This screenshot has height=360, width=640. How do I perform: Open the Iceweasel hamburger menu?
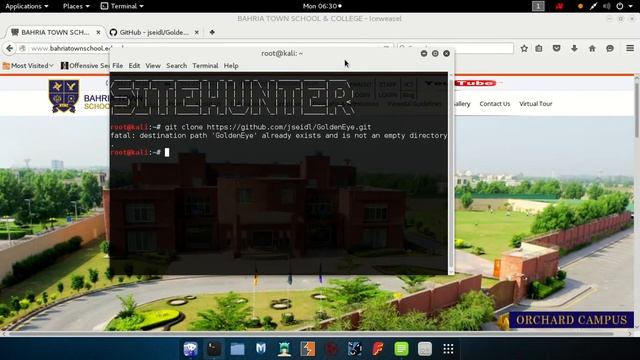tap(630, 48)
